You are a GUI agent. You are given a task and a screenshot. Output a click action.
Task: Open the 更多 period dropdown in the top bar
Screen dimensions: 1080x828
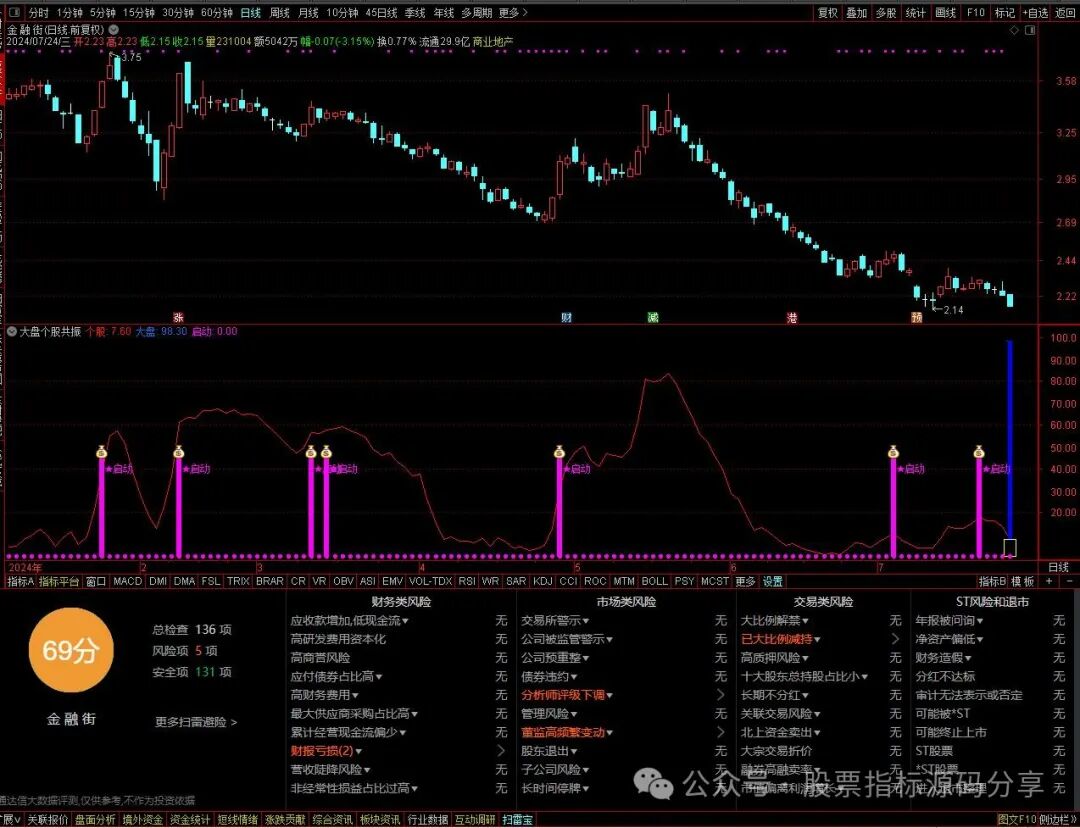pos(513,12)
